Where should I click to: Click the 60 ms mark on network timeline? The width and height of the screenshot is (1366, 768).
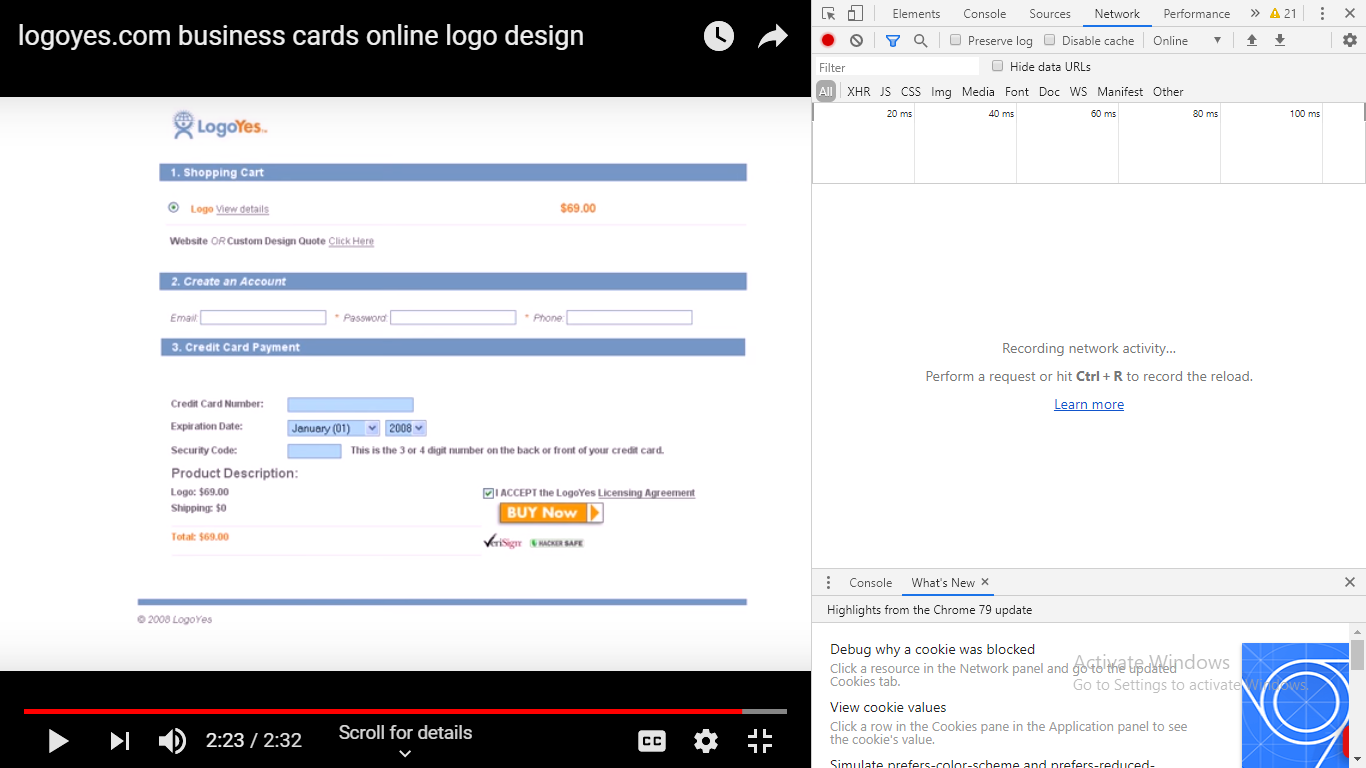coord(1103,114)
